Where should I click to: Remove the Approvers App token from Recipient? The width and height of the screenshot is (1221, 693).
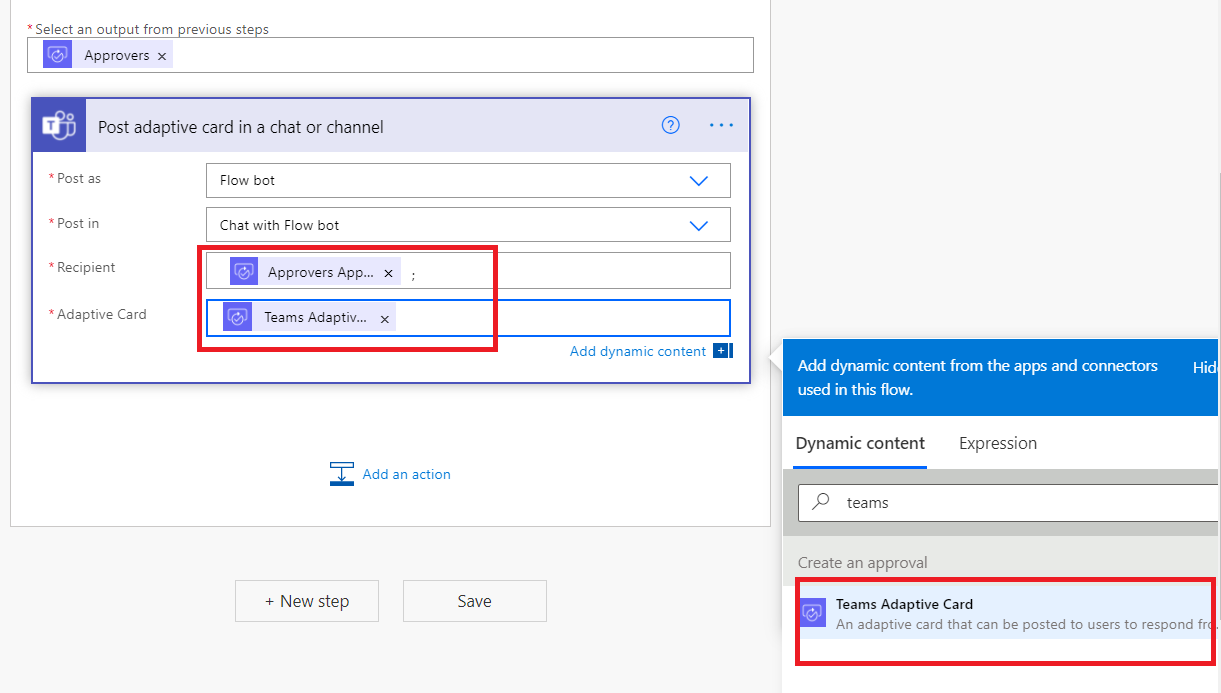point(389,273)
